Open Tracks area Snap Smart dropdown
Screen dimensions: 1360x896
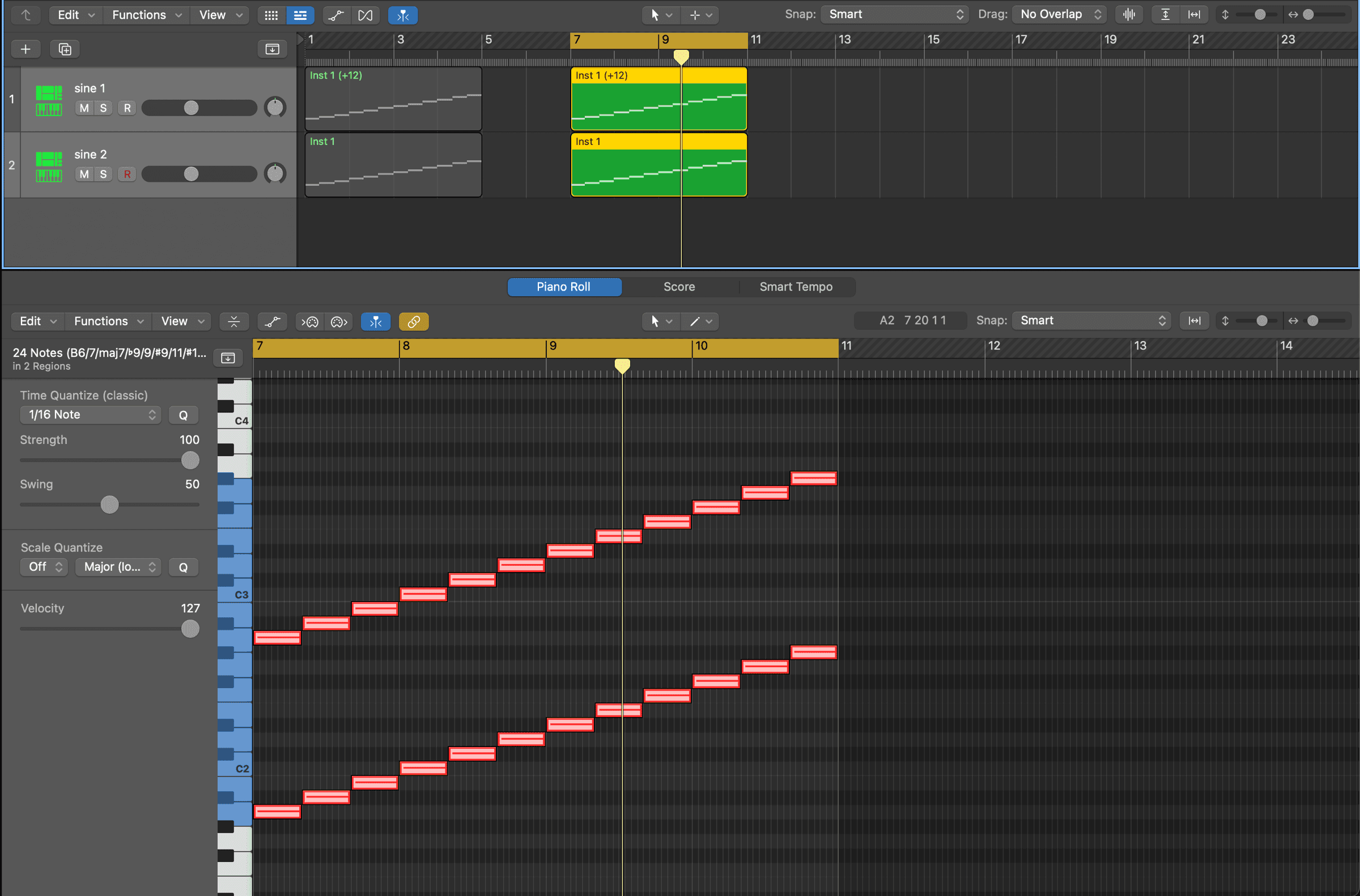(x=895, y=14)
